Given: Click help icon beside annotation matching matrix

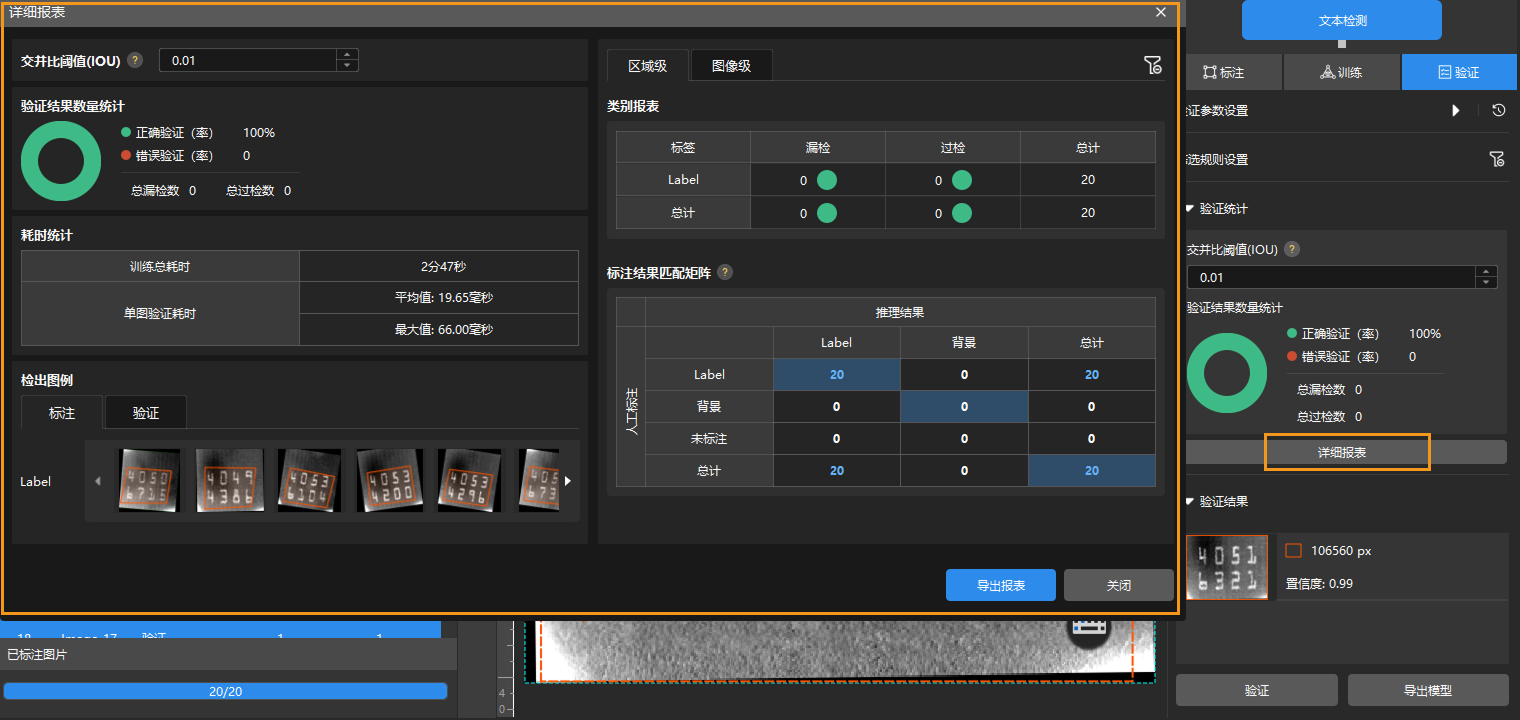Looking at the screenshot, I should pyautogui.click(x=725, y=272).
